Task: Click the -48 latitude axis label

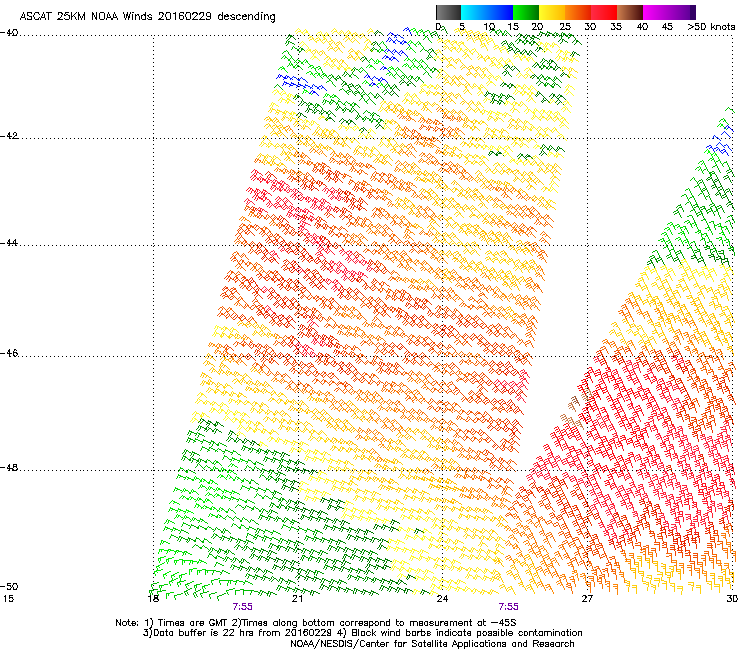Action: 9,467
